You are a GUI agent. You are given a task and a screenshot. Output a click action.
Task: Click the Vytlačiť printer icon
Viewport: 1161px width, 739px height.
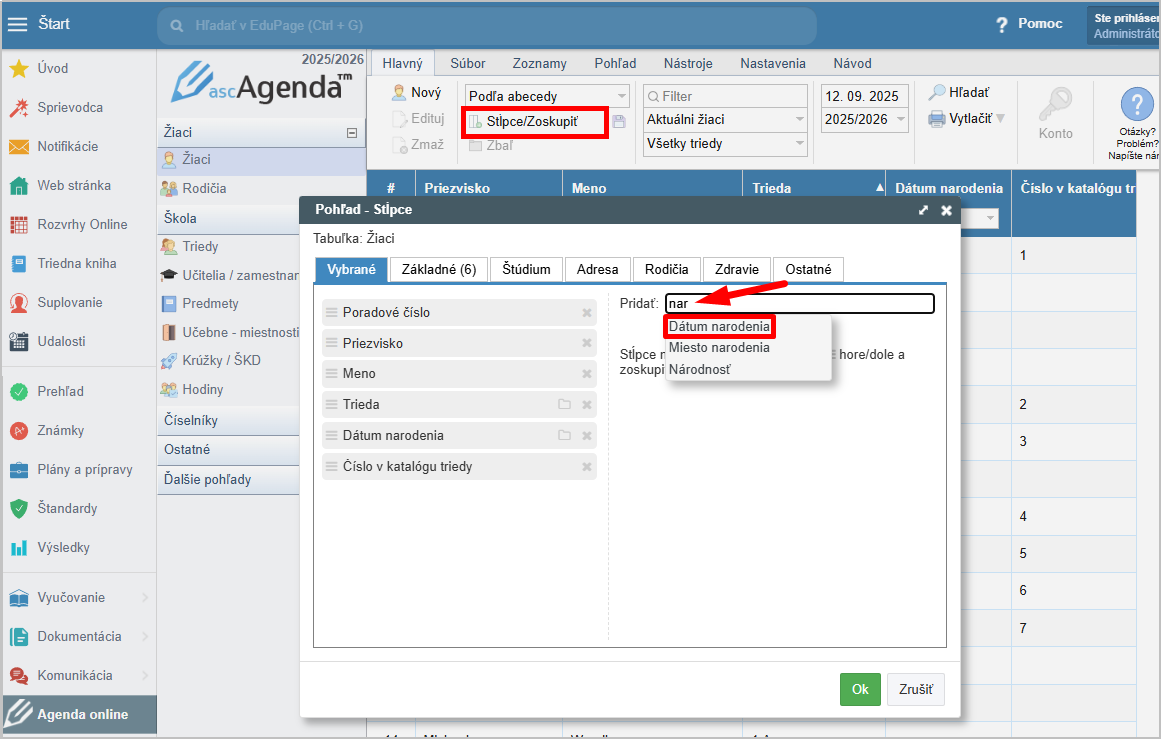tap(937, 119)
